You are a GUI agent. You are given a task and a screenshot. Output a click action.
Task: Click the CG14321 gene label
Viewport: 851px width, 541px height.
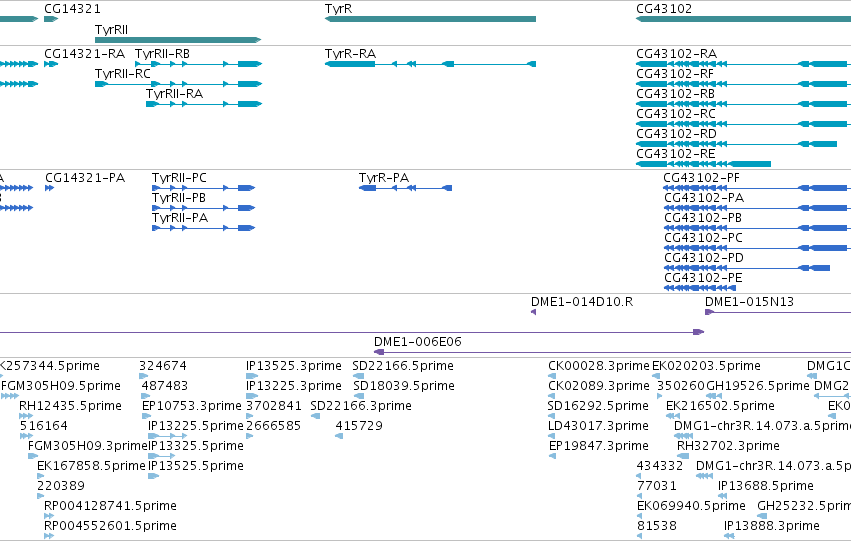(72, 9)
